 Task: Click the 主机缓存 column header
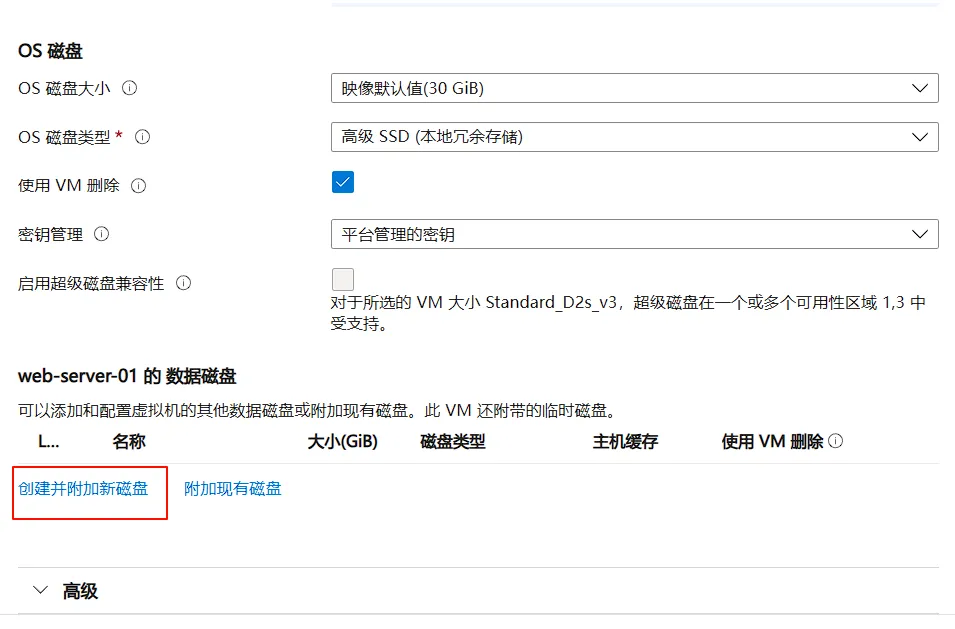click(620, 440)
